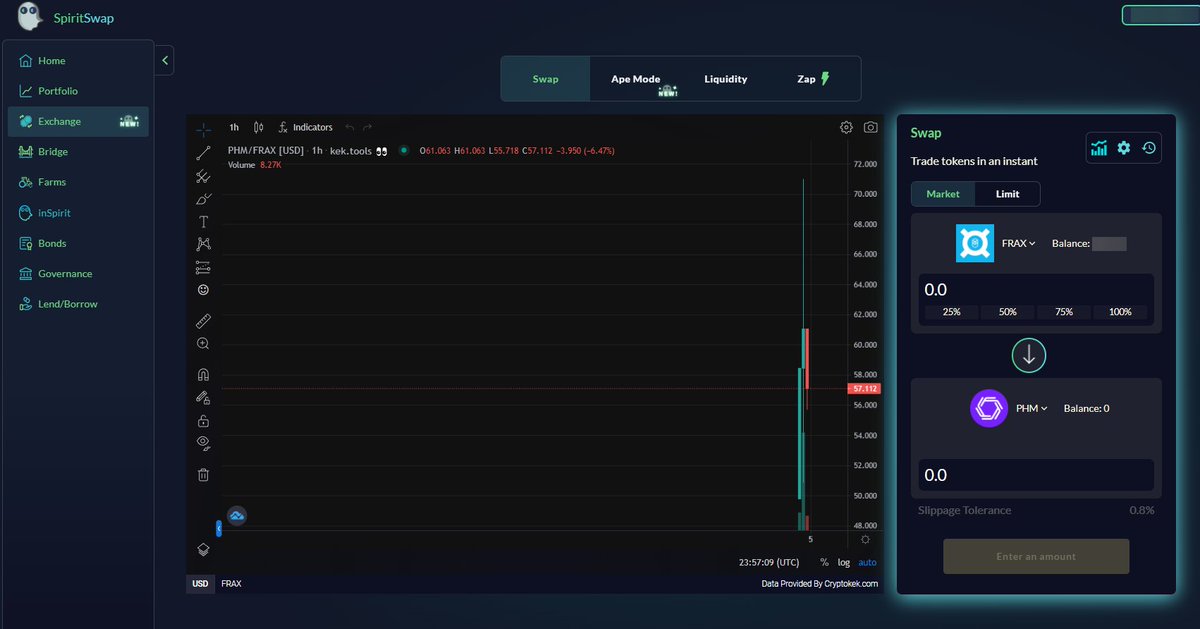Select Limit order type

tap(1008, 194)
